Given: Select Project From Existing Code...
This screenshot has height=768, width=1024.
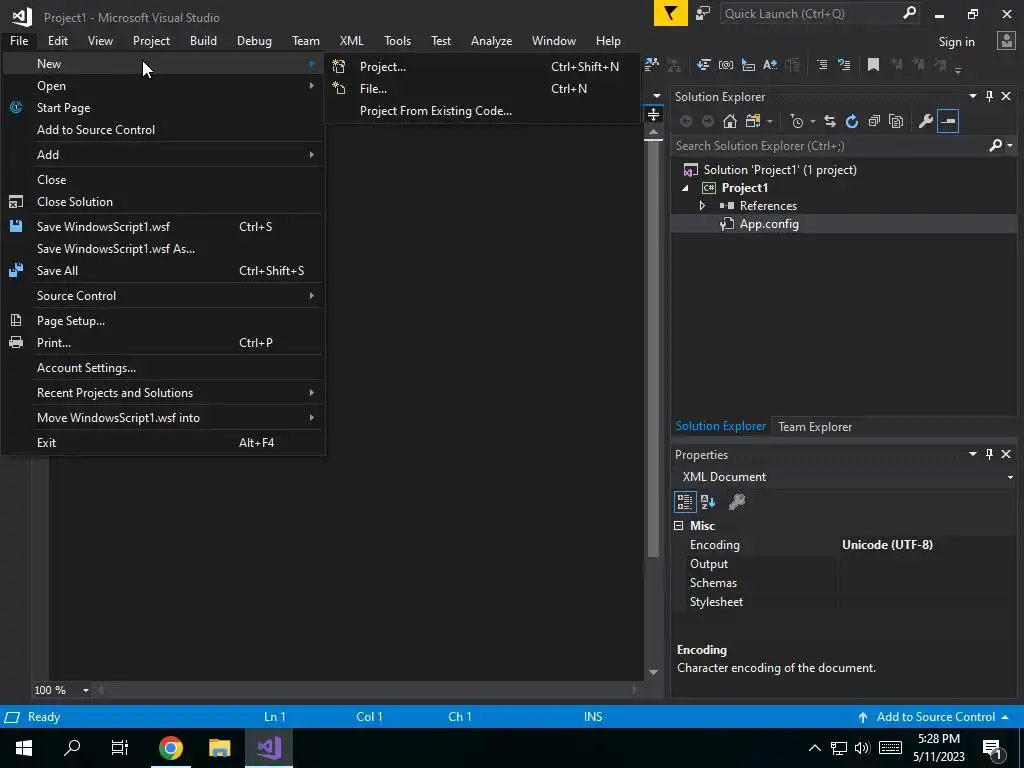Looking at the screenshot, I should [x=482, y=111].
